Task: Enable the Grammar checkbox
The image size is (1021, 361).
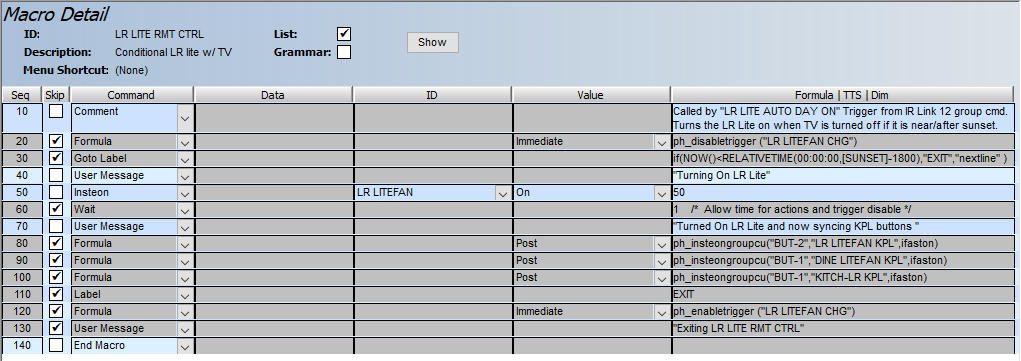Action: point(344,52)
